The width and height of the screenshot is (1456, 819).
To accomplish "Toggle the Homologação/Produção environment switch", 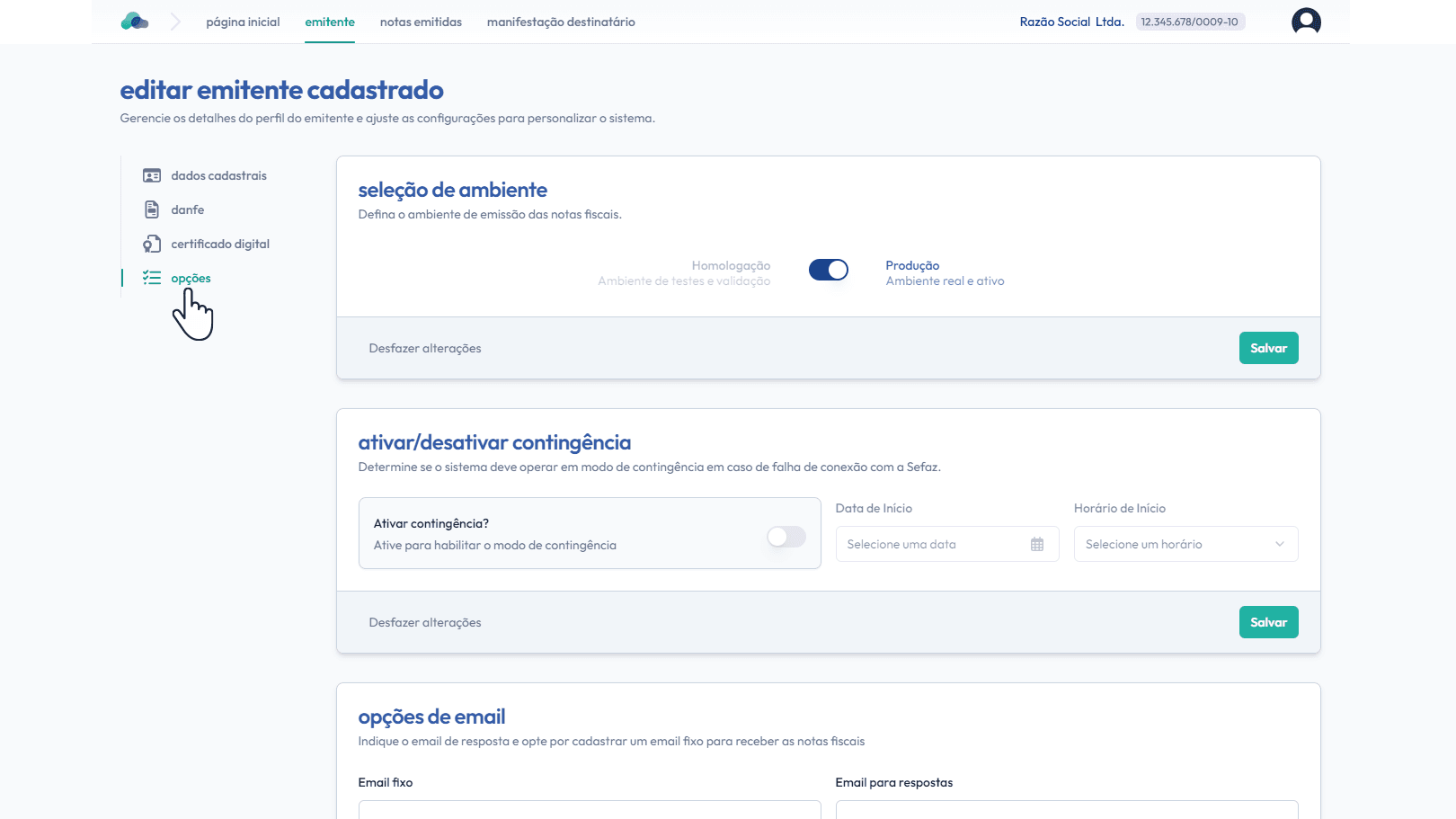I will point(828,270).
